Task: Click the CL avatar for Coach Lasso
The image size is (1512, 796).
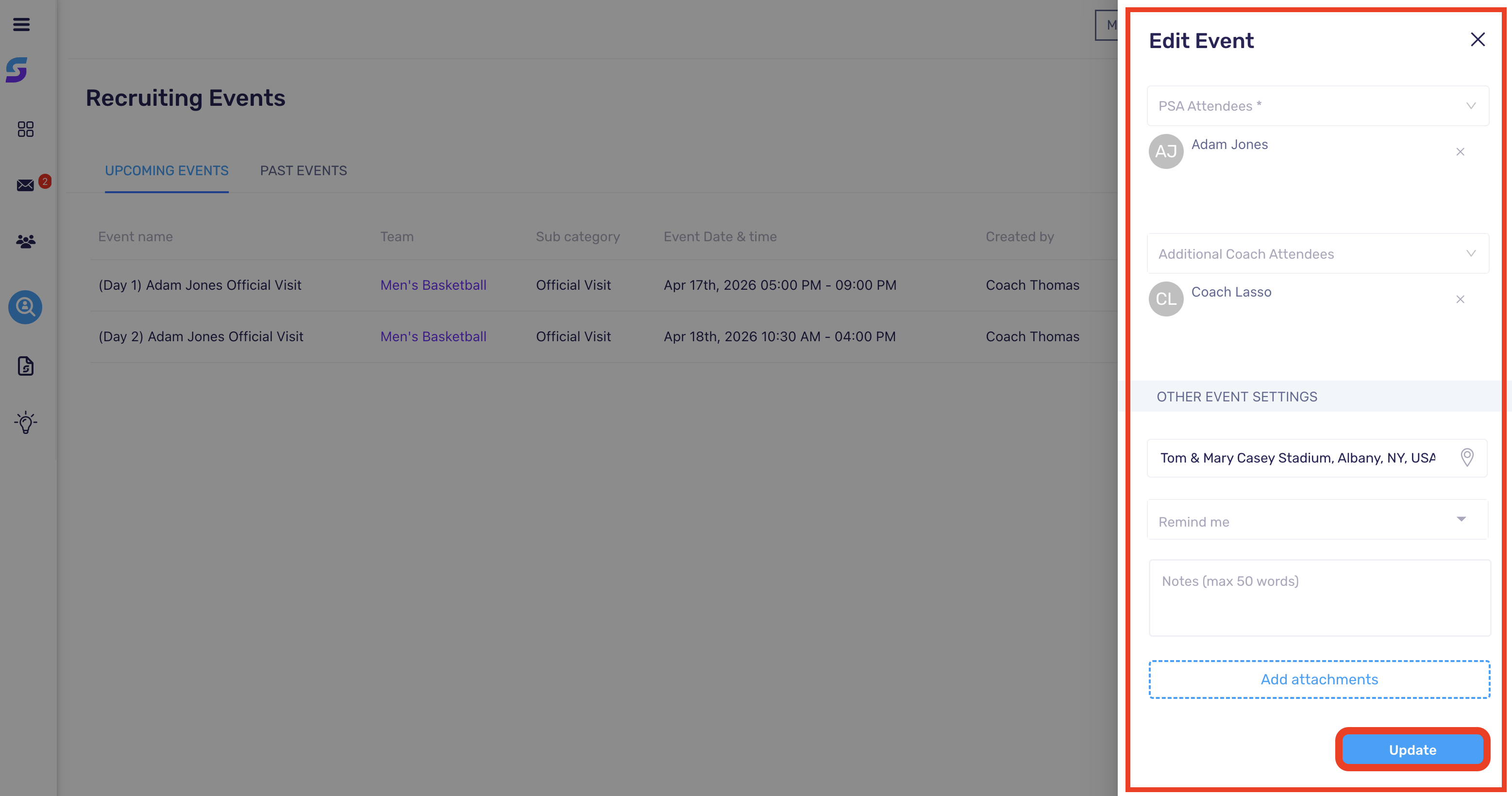Action: point(1166,298)
